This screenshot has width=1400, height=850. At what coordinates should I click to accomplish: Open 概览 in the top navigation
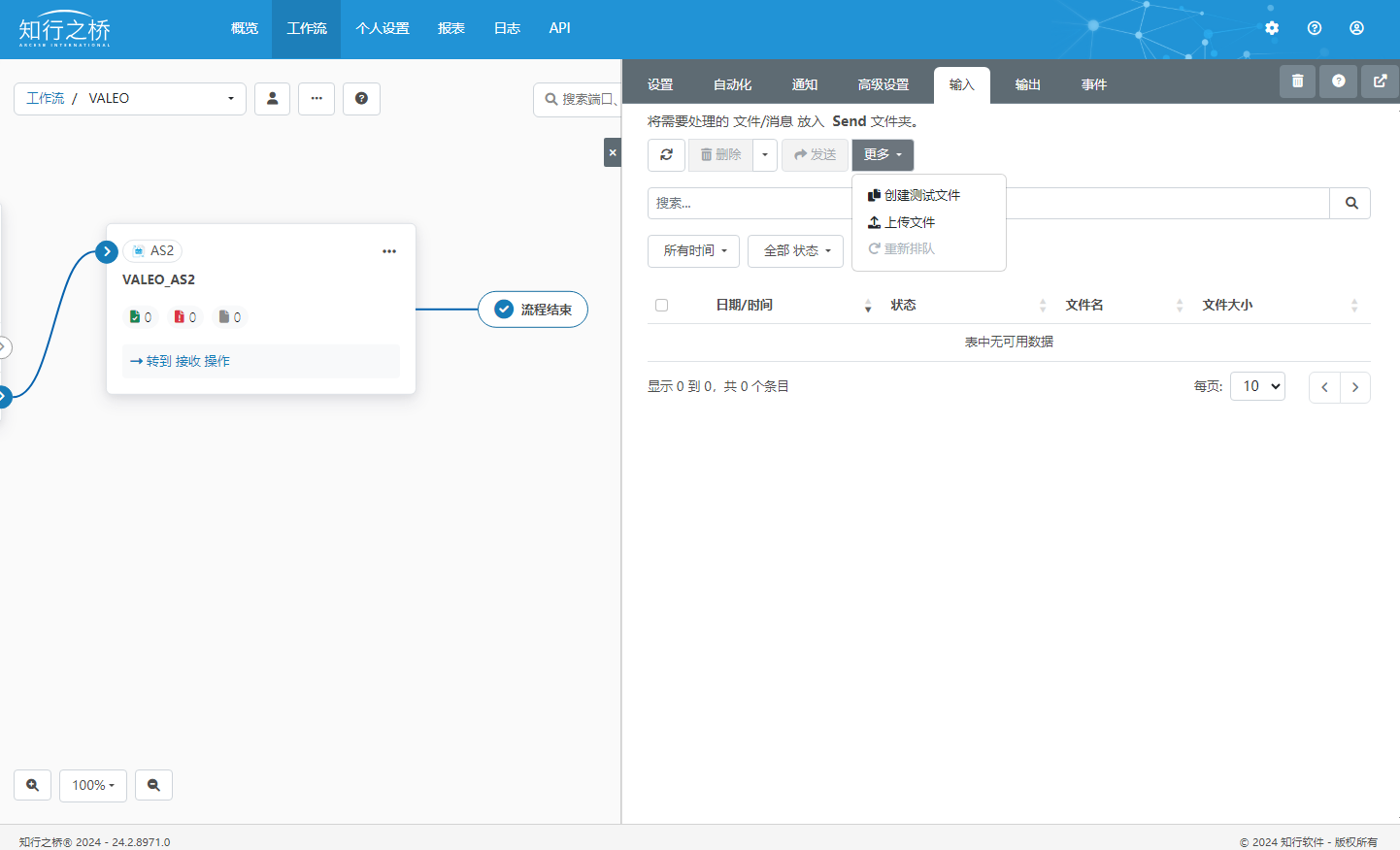click(245, 29)
